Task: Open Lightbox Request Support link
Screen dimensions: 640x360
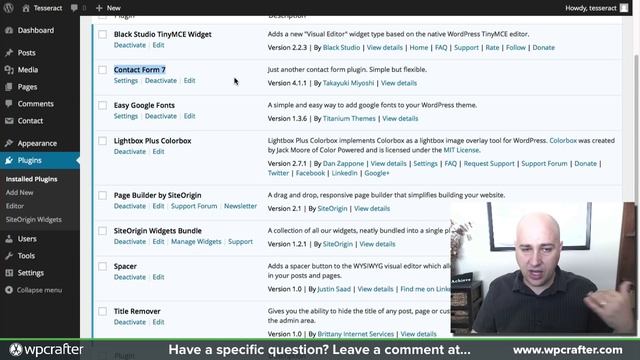Action: click(x=489, y=164)
